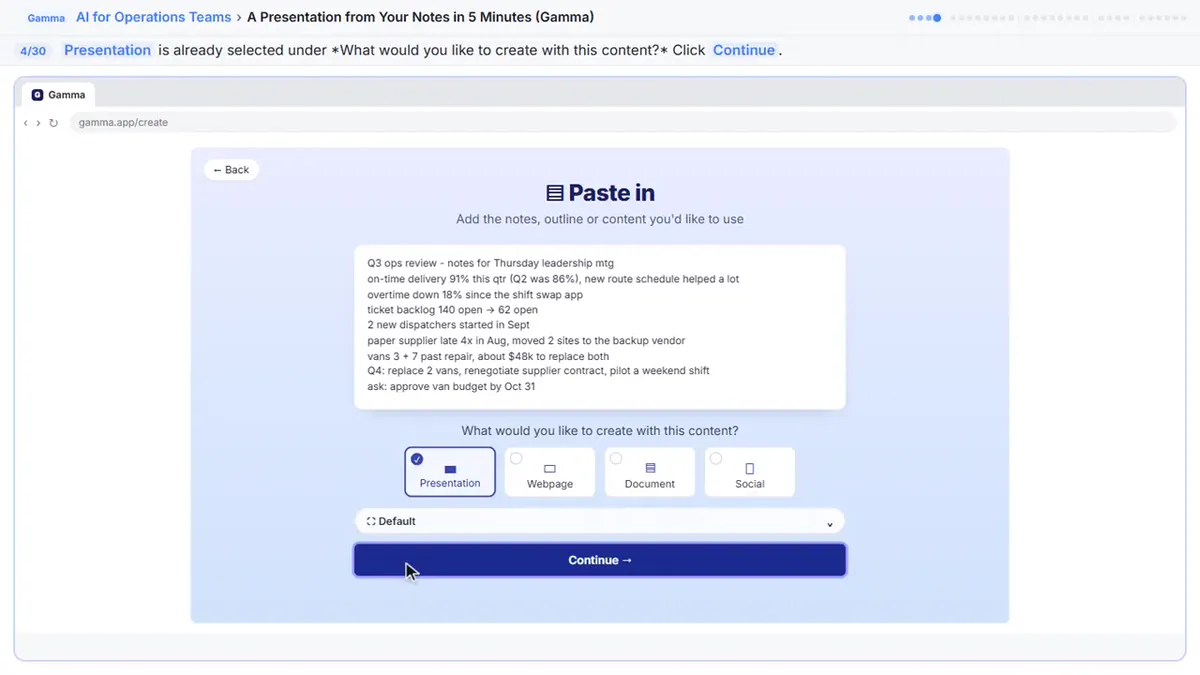Choose the Social option card
1200x675 pixels.
coord(750,472)
